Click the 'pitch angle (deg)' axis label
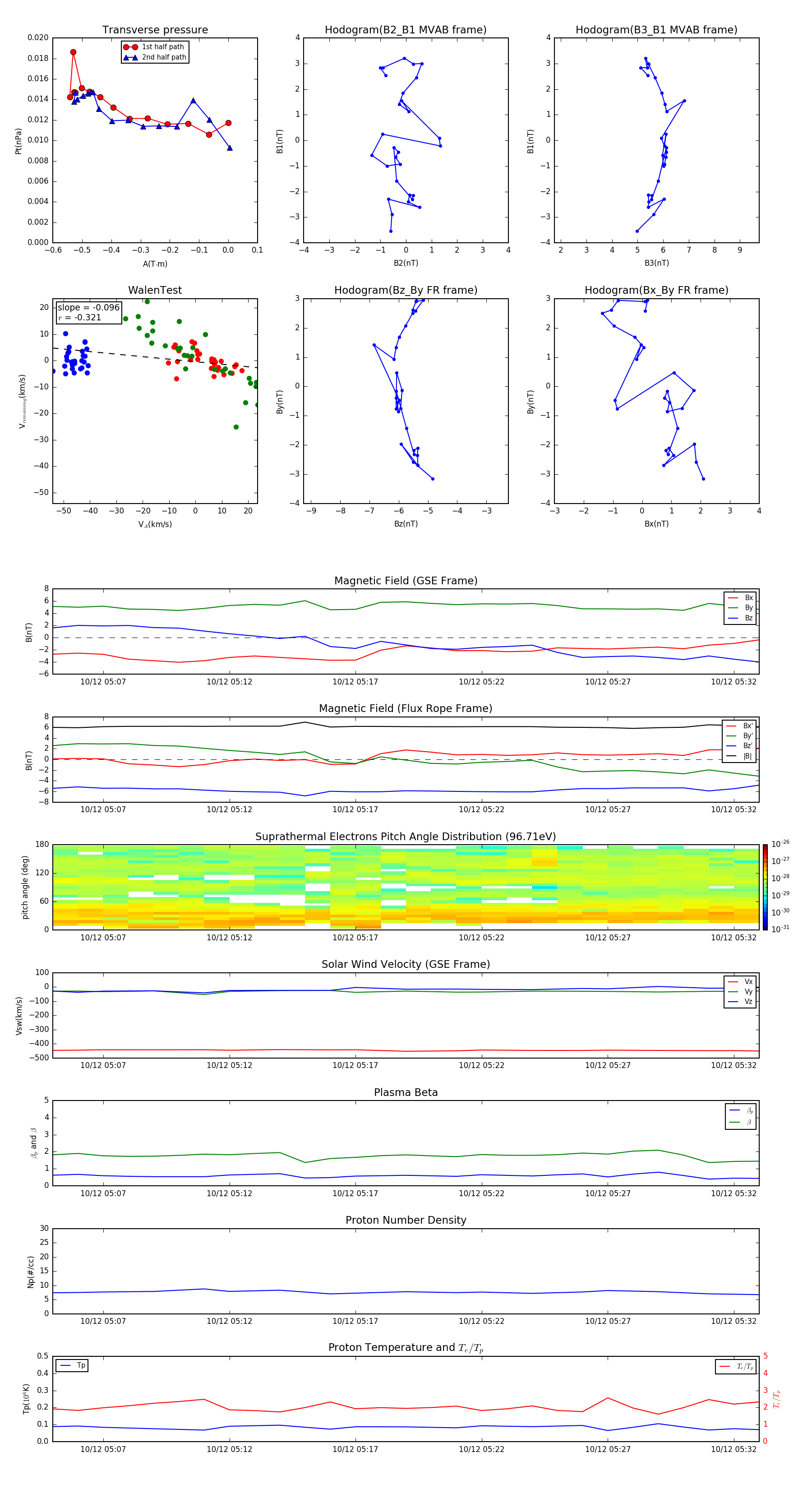The image size is (812, 1489). pyautogui.click(x=25, y=887)
